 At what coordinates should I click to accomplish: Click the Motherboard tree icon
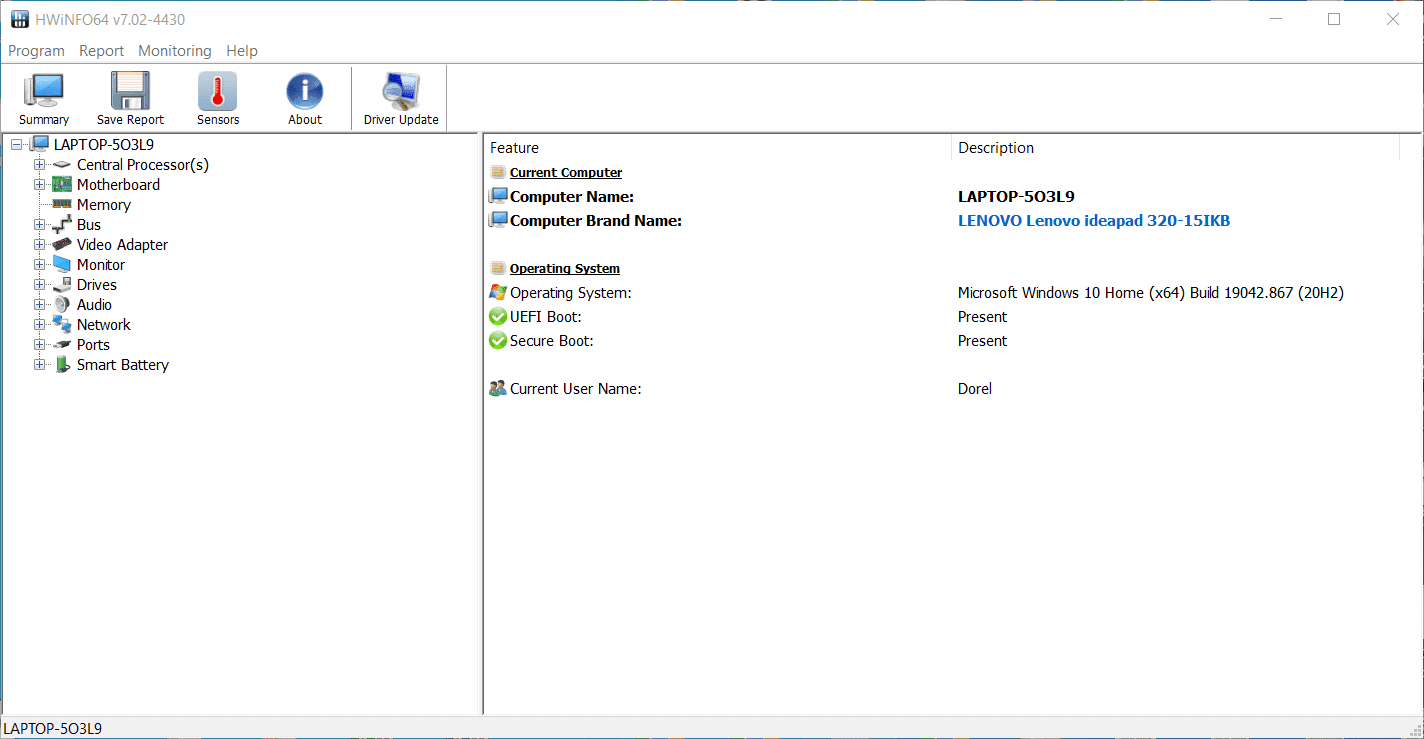coord(62,185)
